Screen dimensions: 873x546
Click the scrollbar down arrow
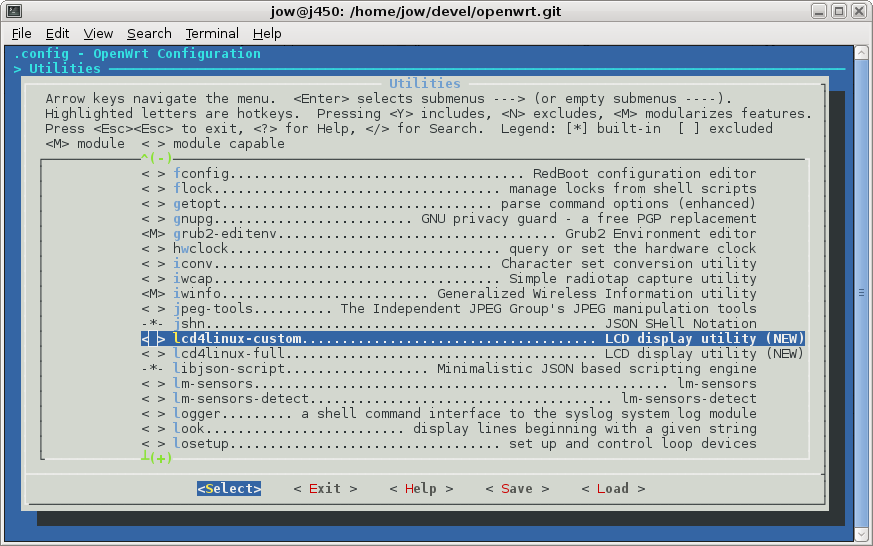tap(861, 534)
